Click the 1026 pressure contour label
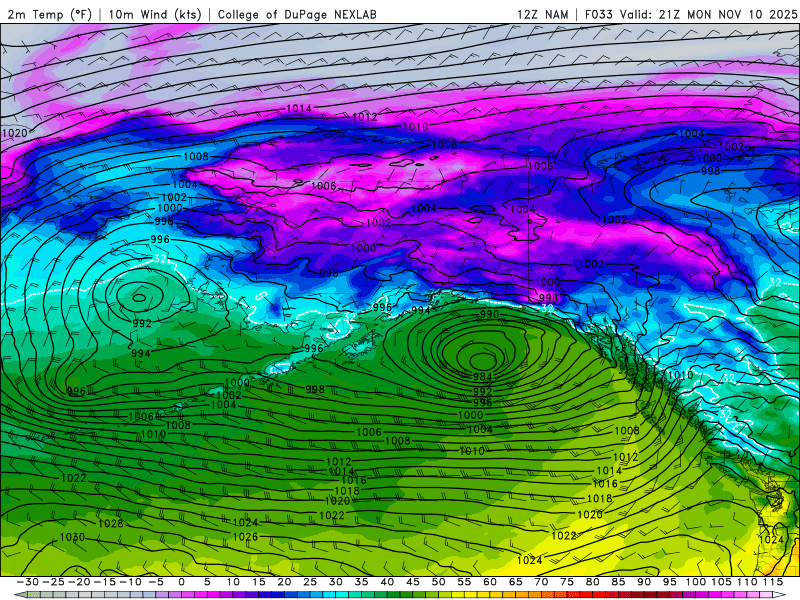 (245, 537)
